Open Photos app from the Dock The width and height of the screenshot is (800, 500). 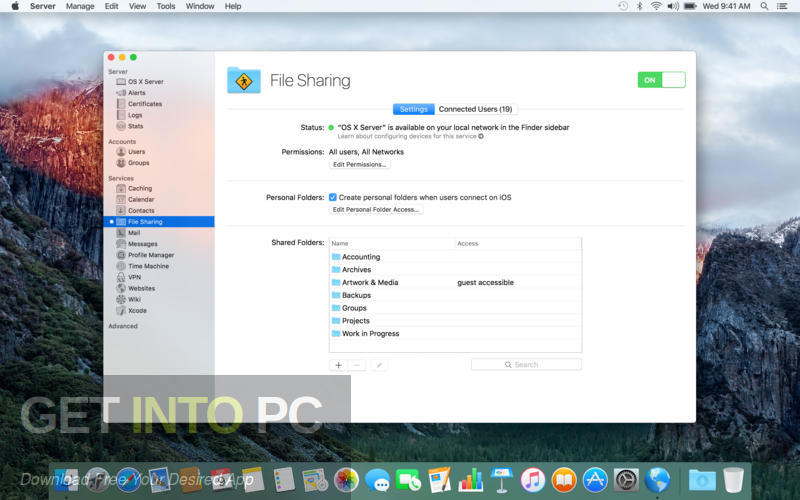[346, 480]
